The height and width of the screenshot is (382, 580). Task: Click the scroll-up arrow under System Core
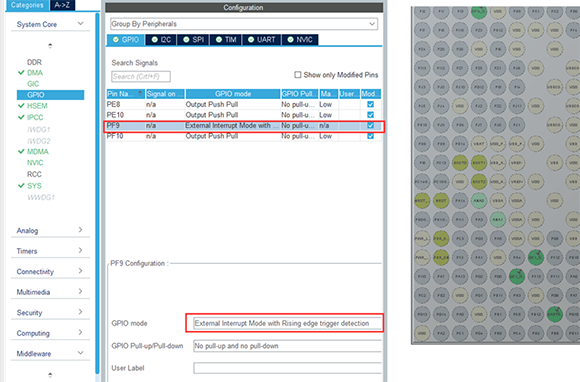[50, 45]
